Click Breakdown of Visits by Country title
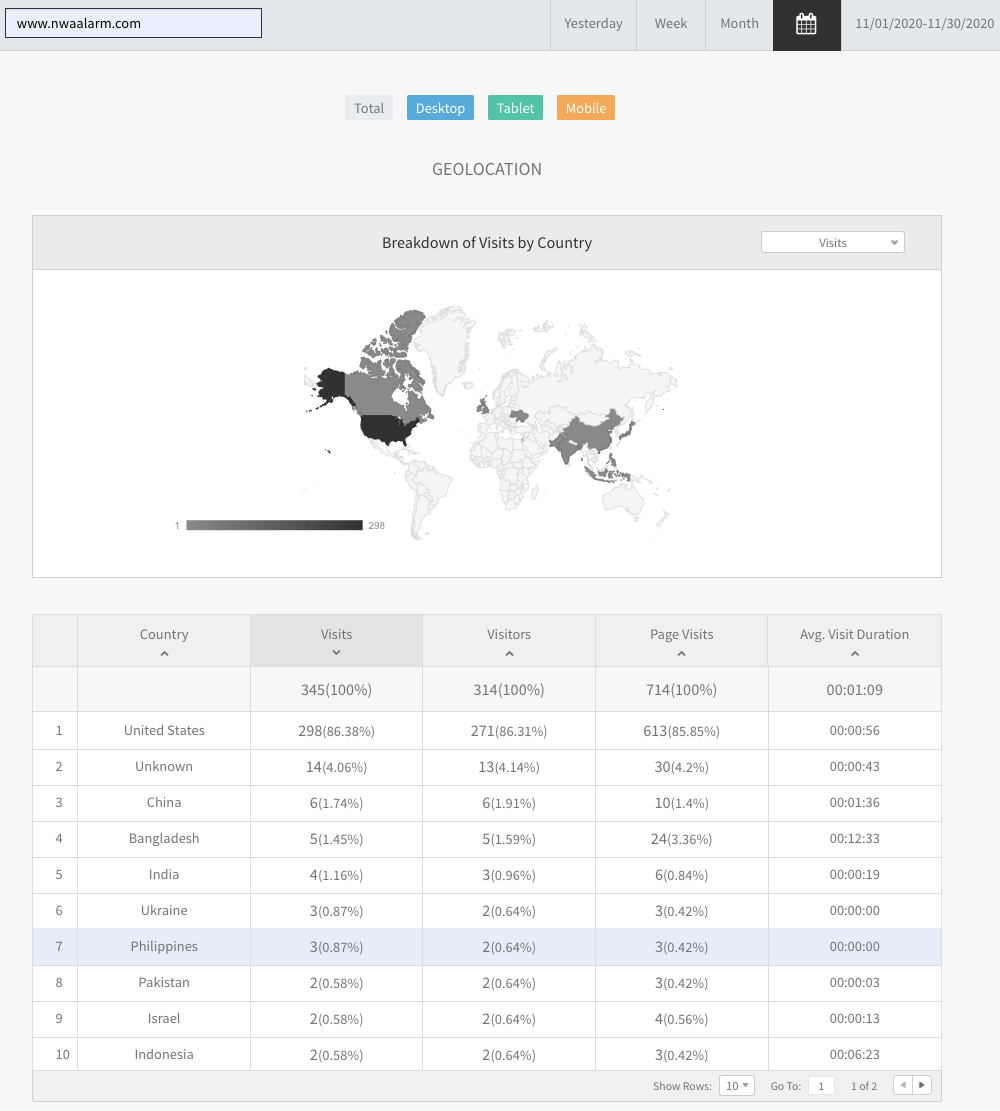This screenshot has height=1111, width=1000. [487, 242]
